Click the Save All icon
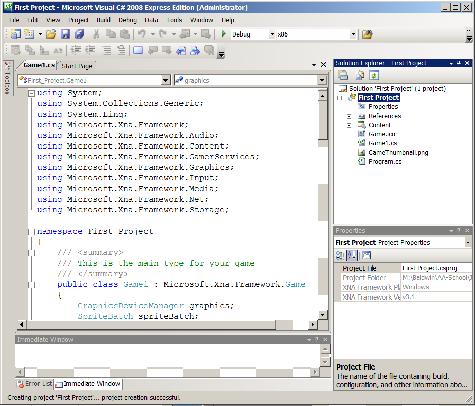475x406 pixels. pyautogui.click(x=79, y=34)
